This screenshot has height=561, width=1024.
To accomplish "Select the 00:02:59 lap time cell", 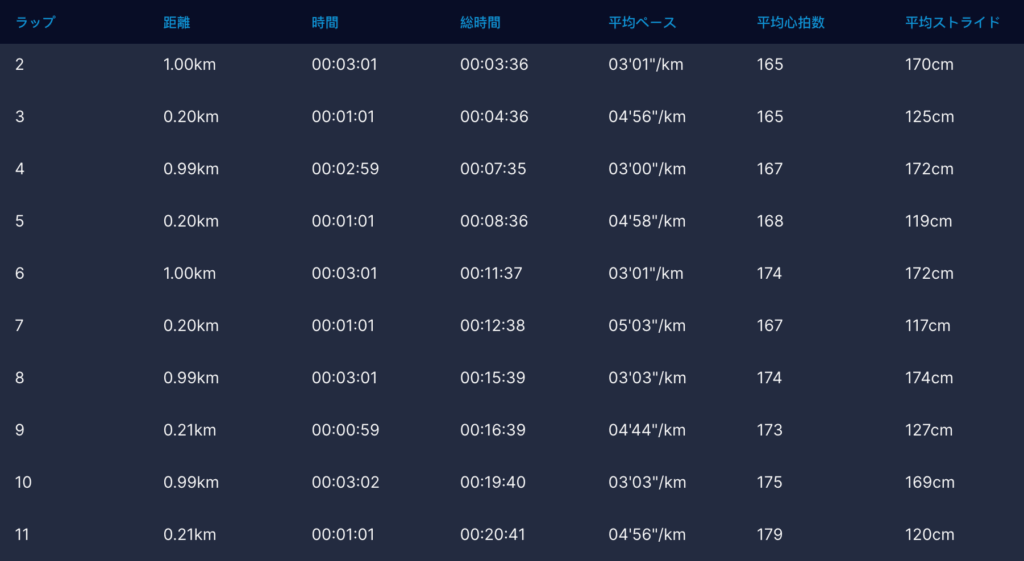I will pyautogui.click(x=345, y=169).
